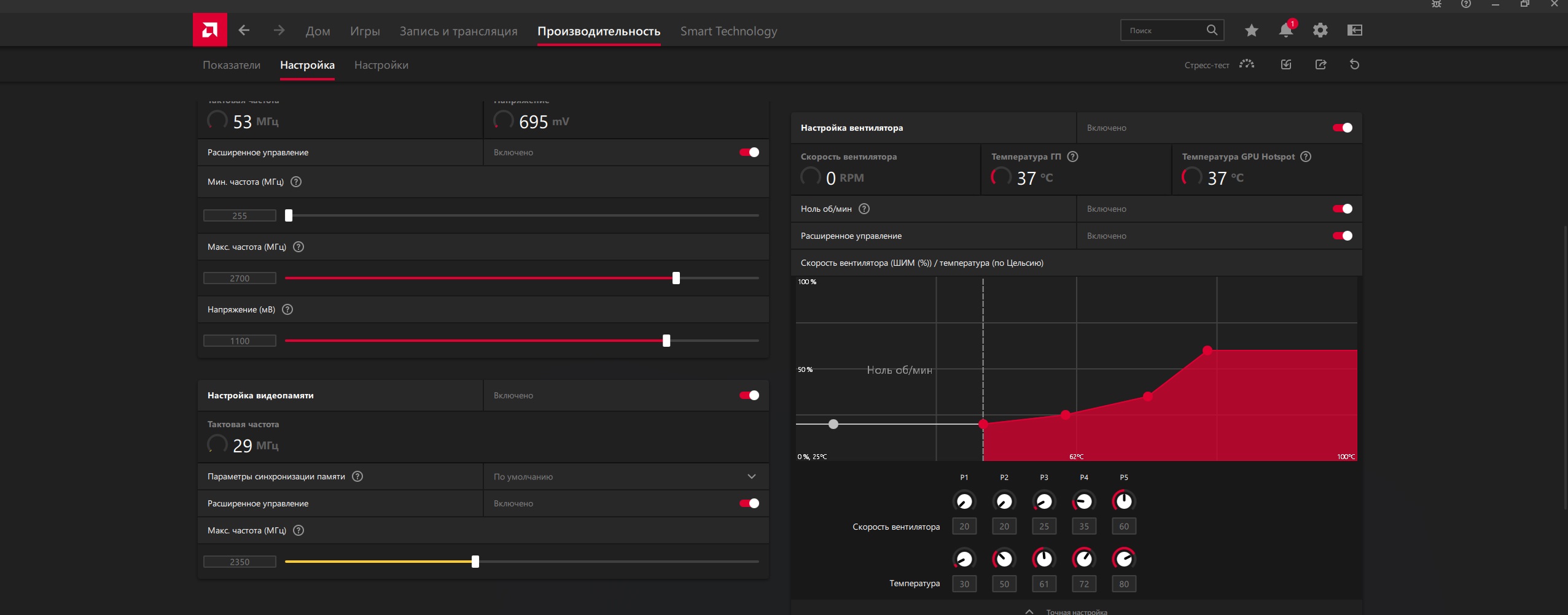The image size is (1568, 615).
Task: Click min frequency field 255
Action: tap(240, 215)
